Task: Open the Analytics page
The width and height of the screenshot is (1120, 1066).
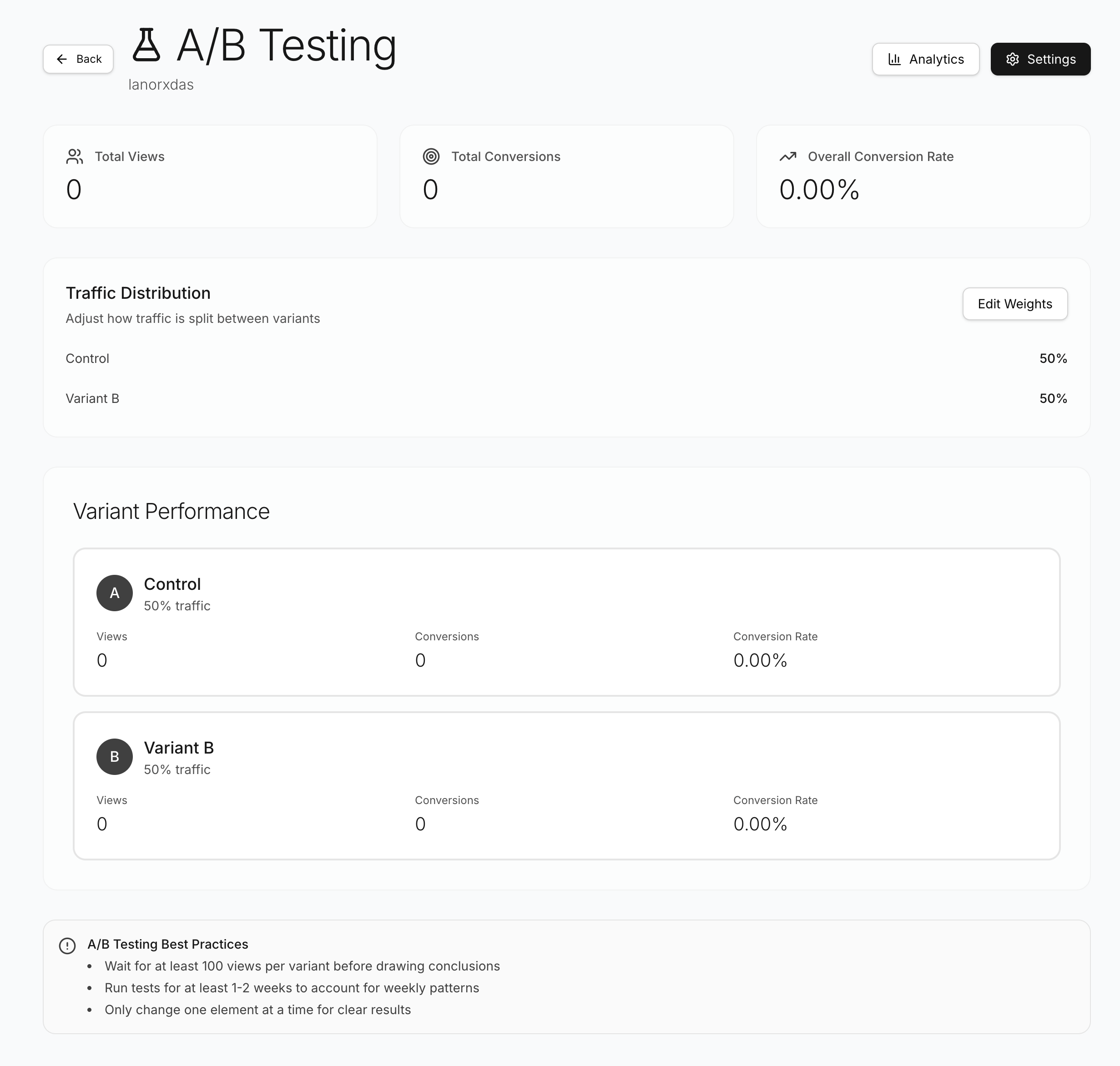Action: [926, 59]
